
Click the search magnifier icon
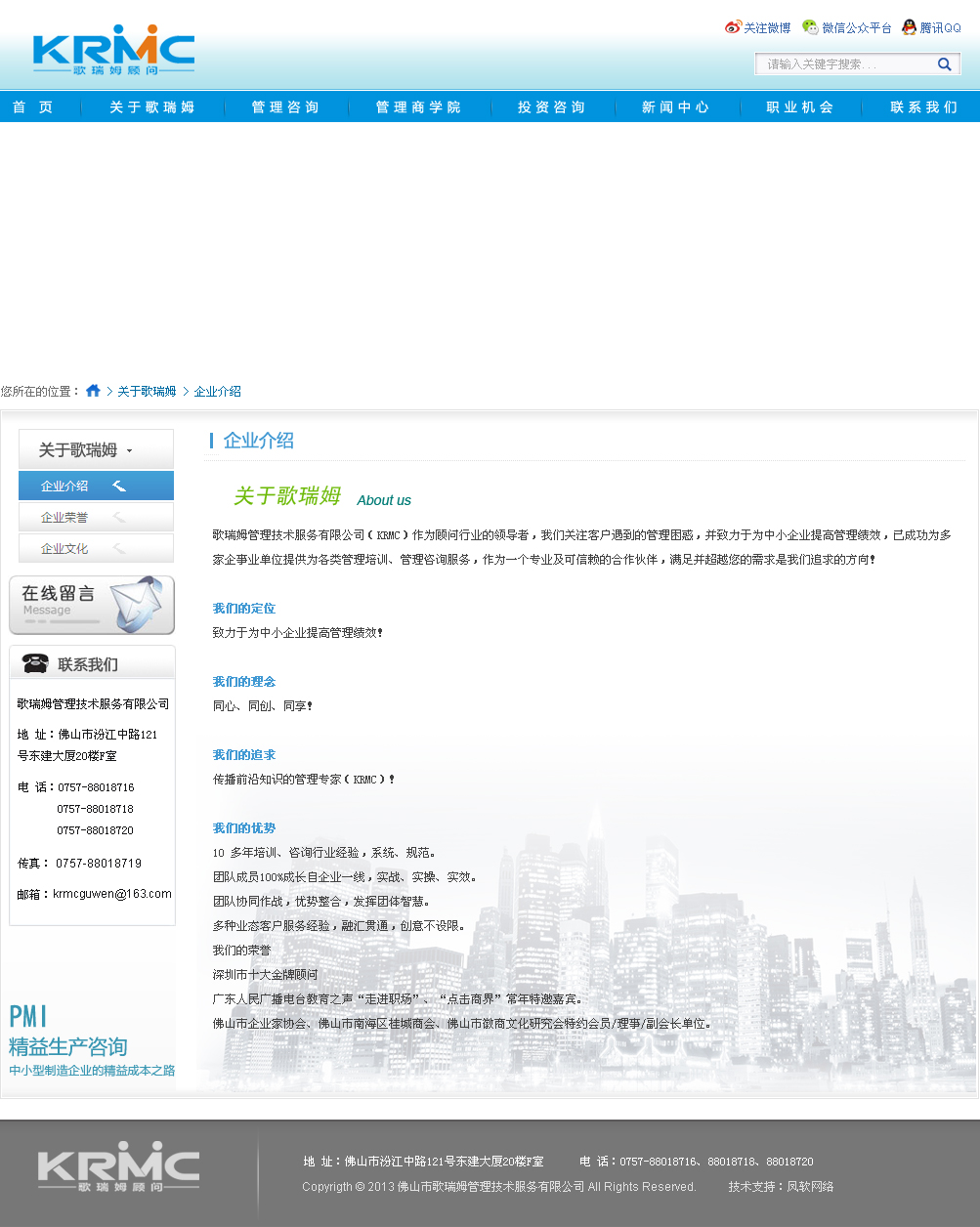pos(945,64)
